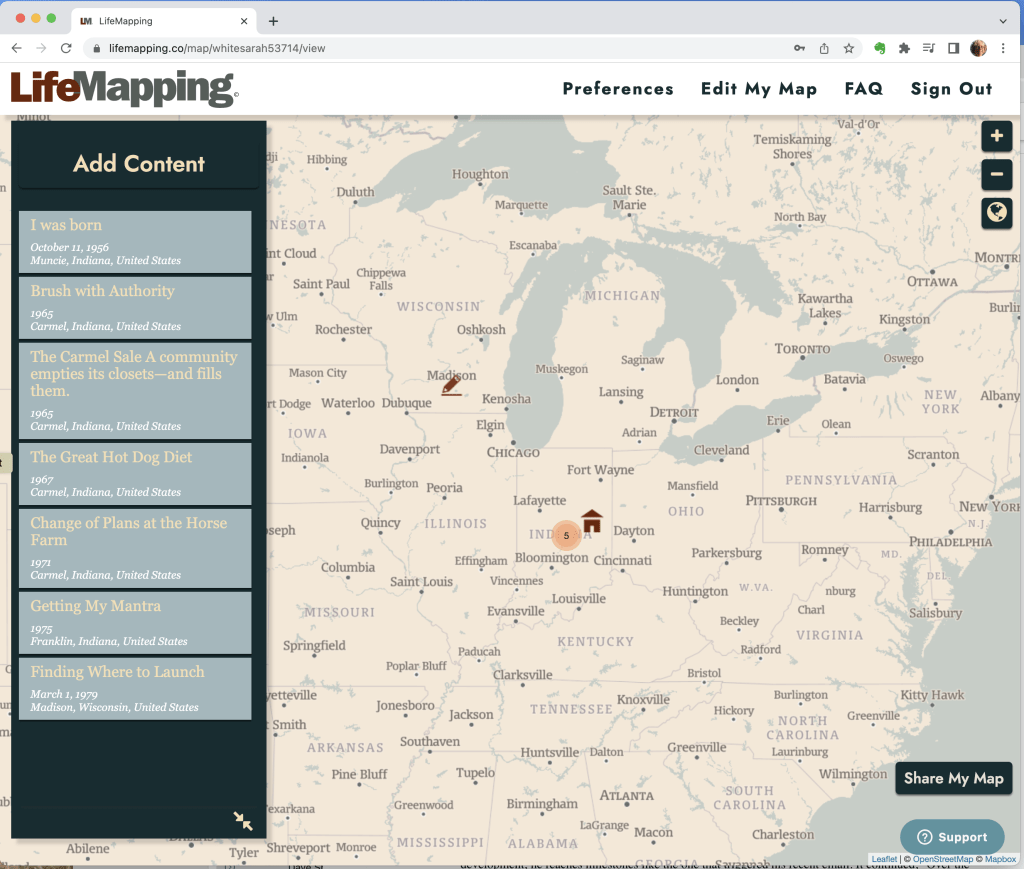
Task: Click the pencil marker near Madison
Action: pos(452,385)
